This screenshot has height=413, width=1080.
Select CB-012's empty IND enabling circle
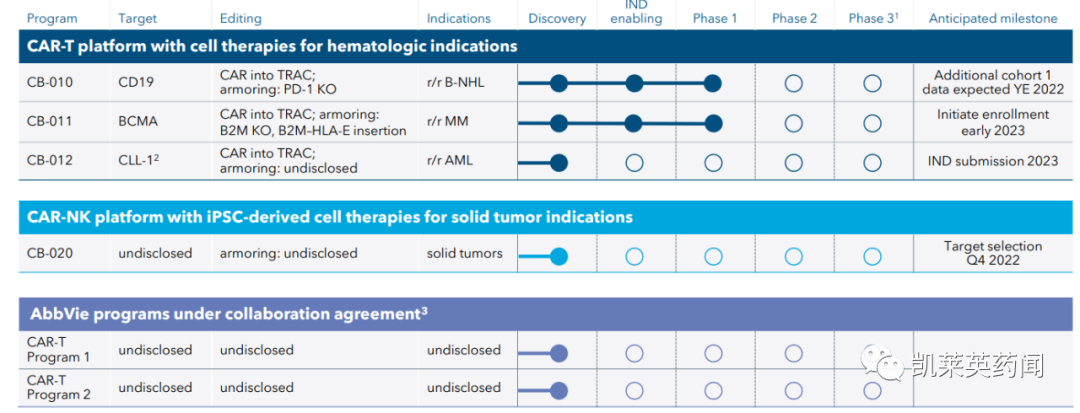[x=634, y=163]
